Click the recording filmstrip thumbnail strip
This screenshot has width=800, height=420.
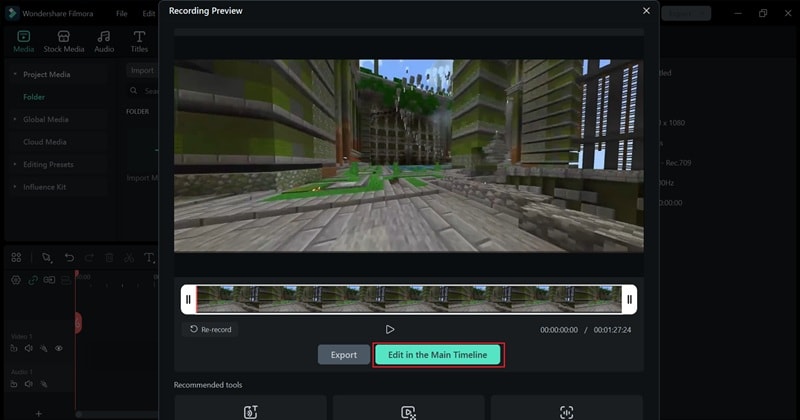[409, 299]
